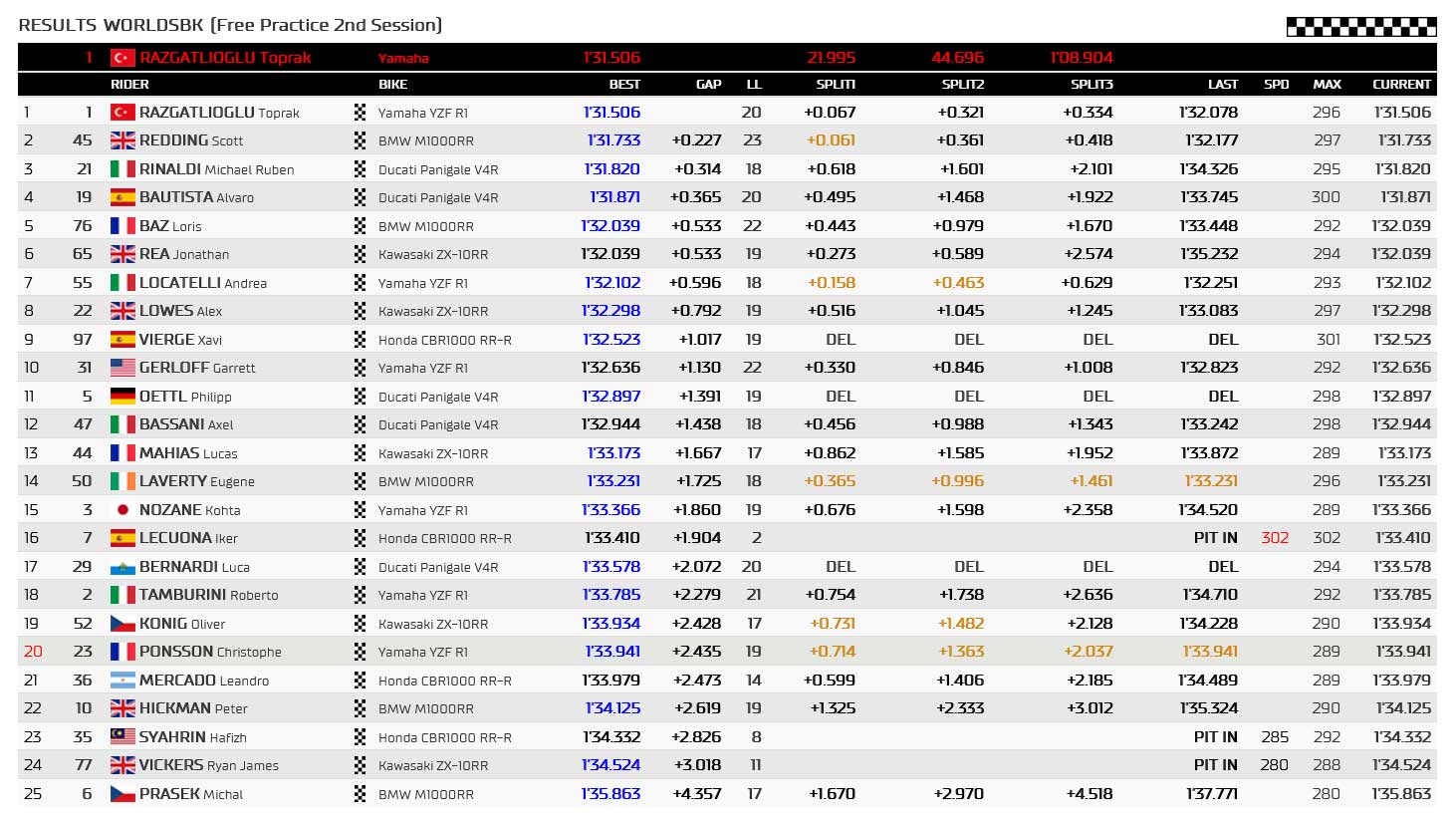The height and width of the screenshot is (819, 1456).
Task: Click the SPLIT2 column header
Action: 963,85
